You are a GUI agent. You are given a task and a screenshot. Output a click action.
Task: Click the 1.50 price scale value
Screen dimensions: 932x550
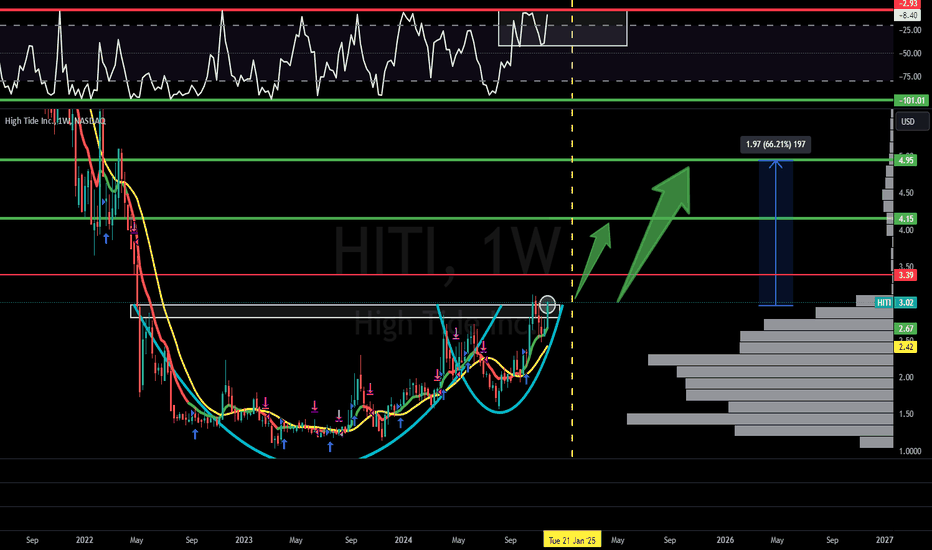906,414
